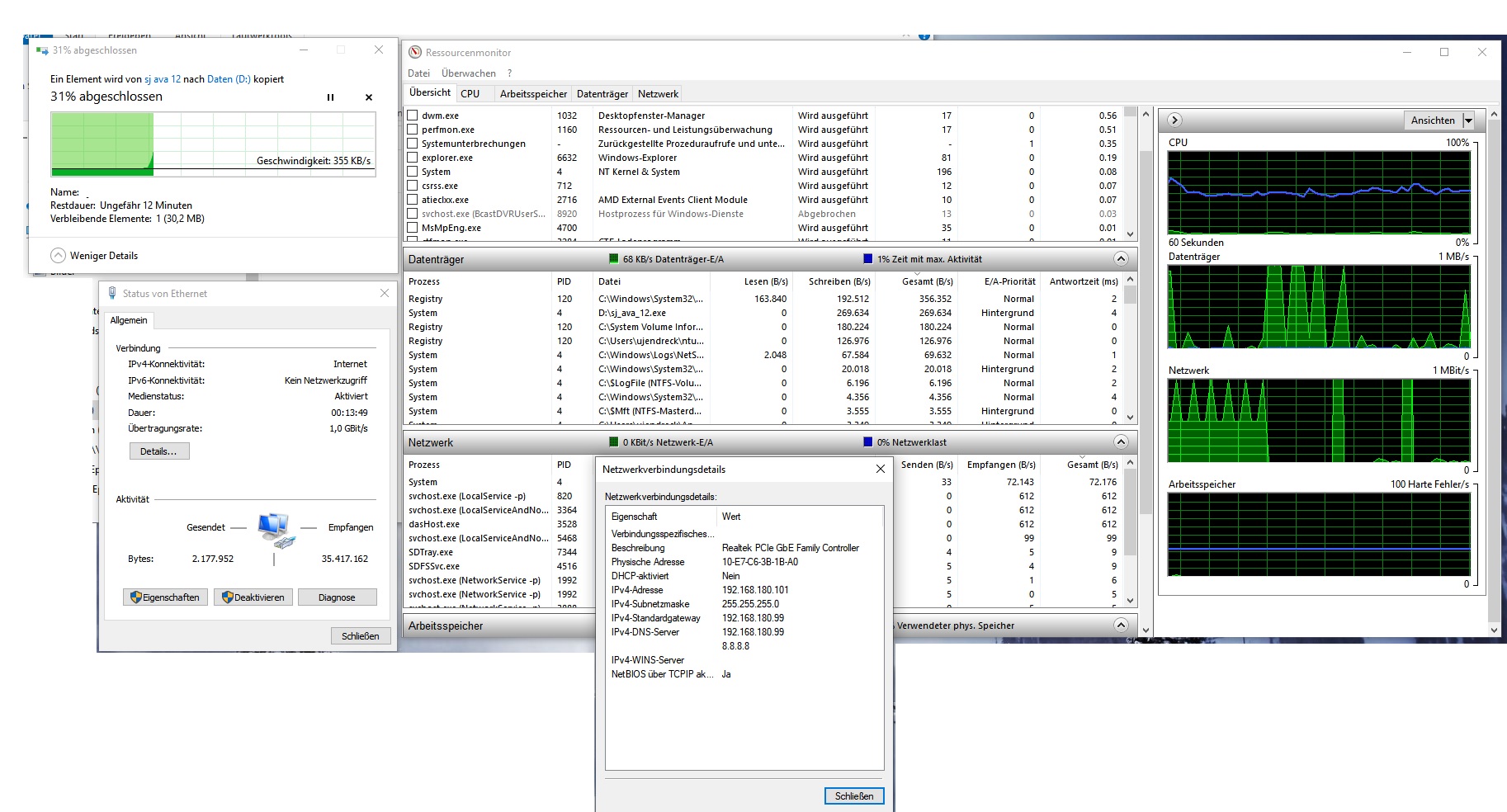This screenshot has height=812, width=1507.
Task: Tick the atieclxx.exe process checkbox
Action: coord(413,200)
